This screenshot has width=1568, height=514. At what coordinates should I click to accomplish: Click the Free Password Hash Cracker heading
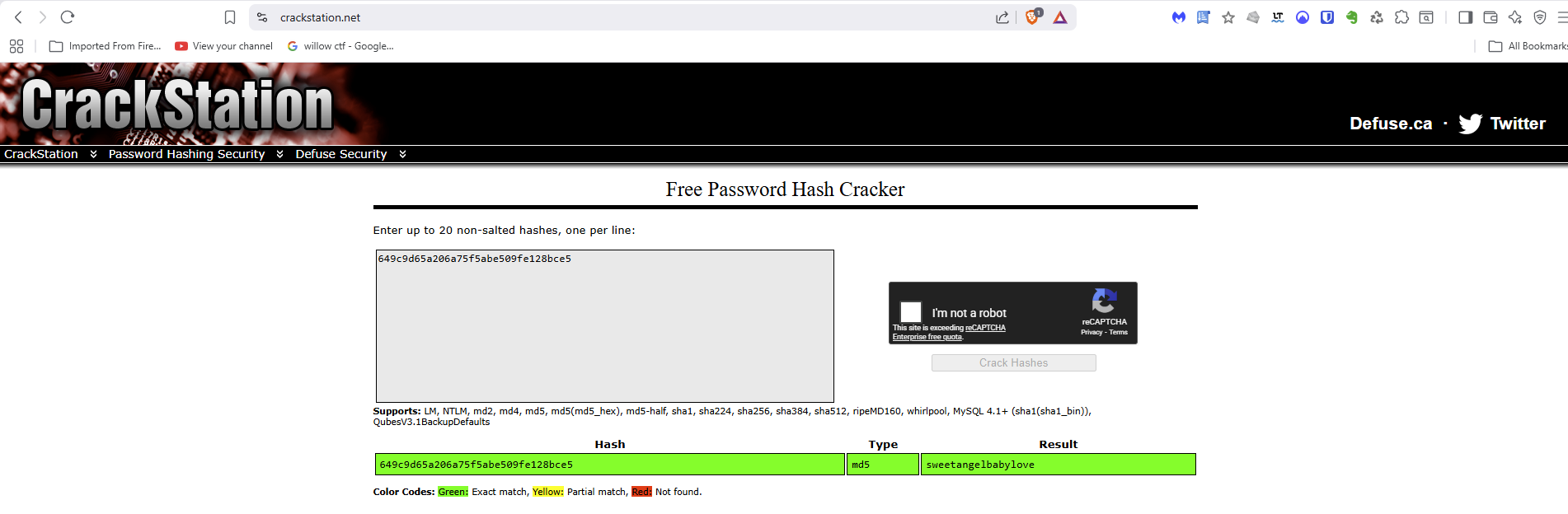click(785, 189)
